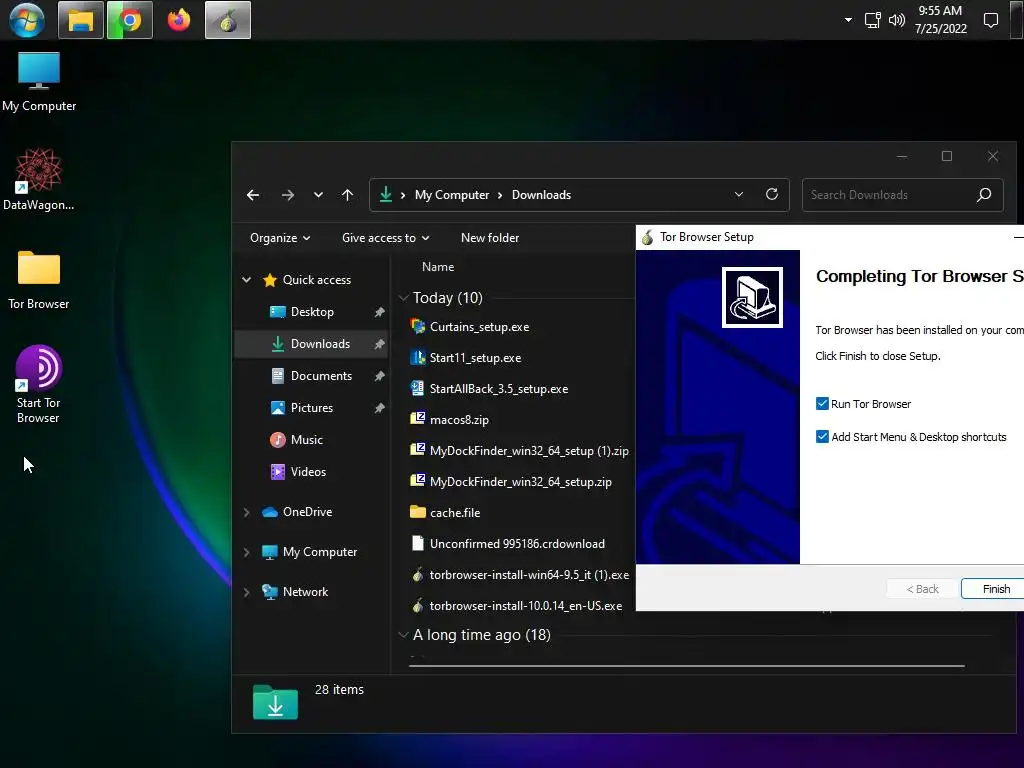Collapse the A long time ago group

point(403,635)
